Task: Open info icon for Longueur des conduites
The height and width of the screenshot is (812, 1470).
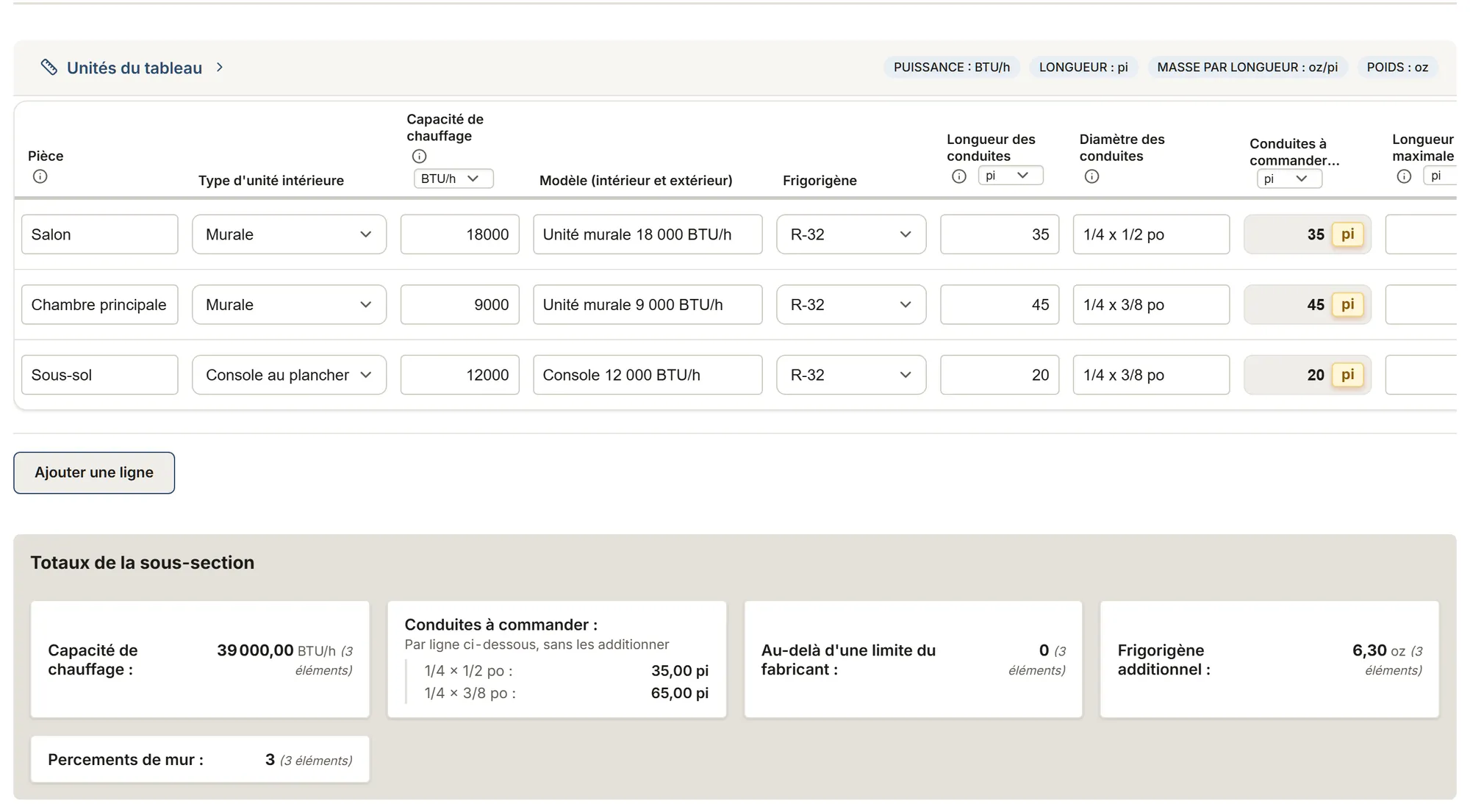Action: 958,176
